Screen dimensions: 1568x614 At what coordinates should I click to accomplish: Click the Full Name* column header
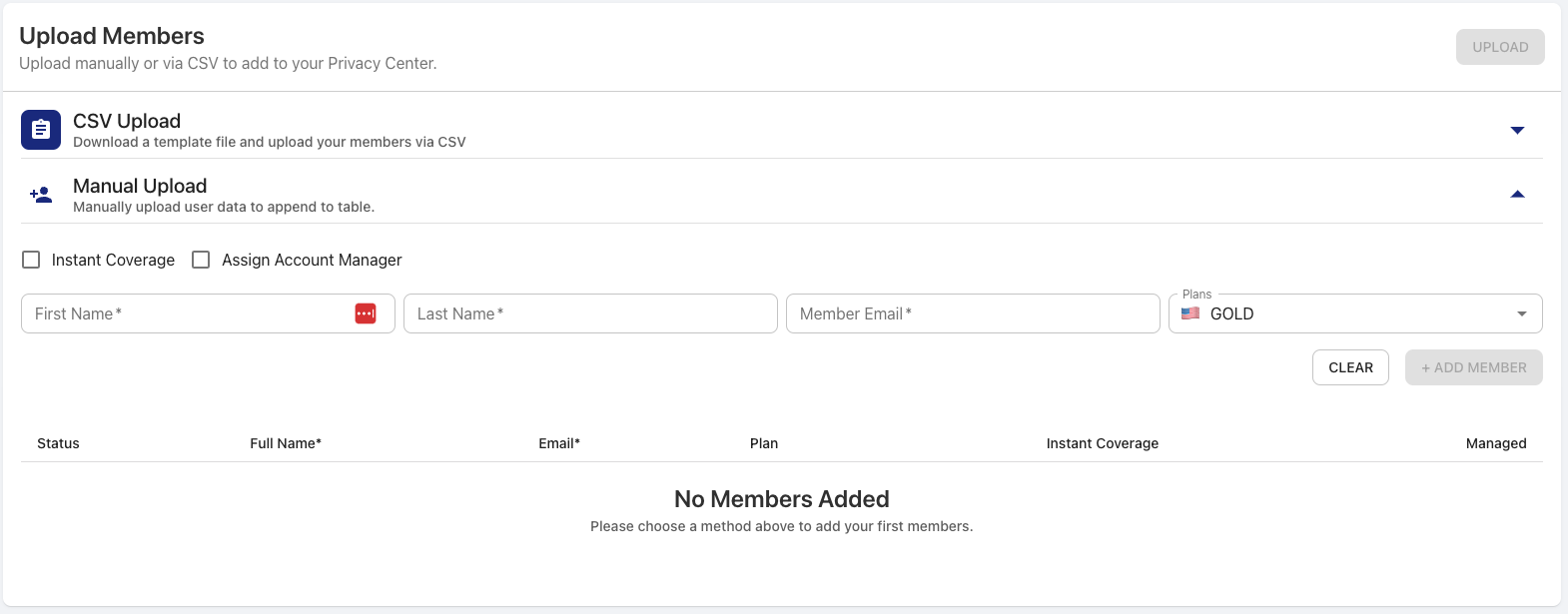click(x=286, y=443)
